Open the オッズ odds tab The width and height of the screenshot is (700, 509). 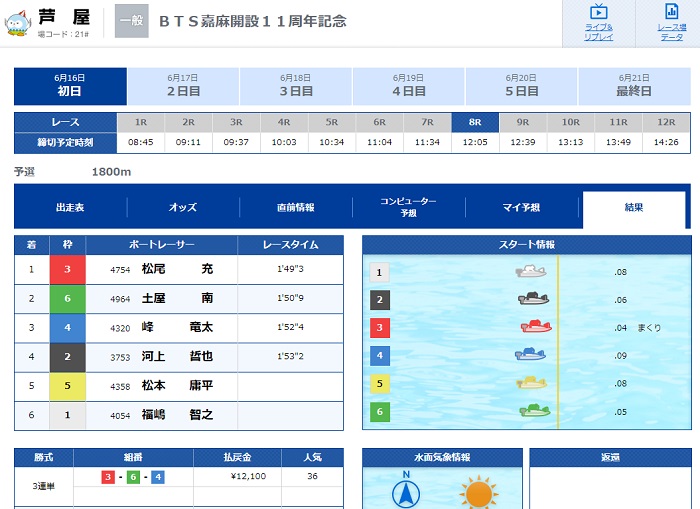[x=183, y=207]
